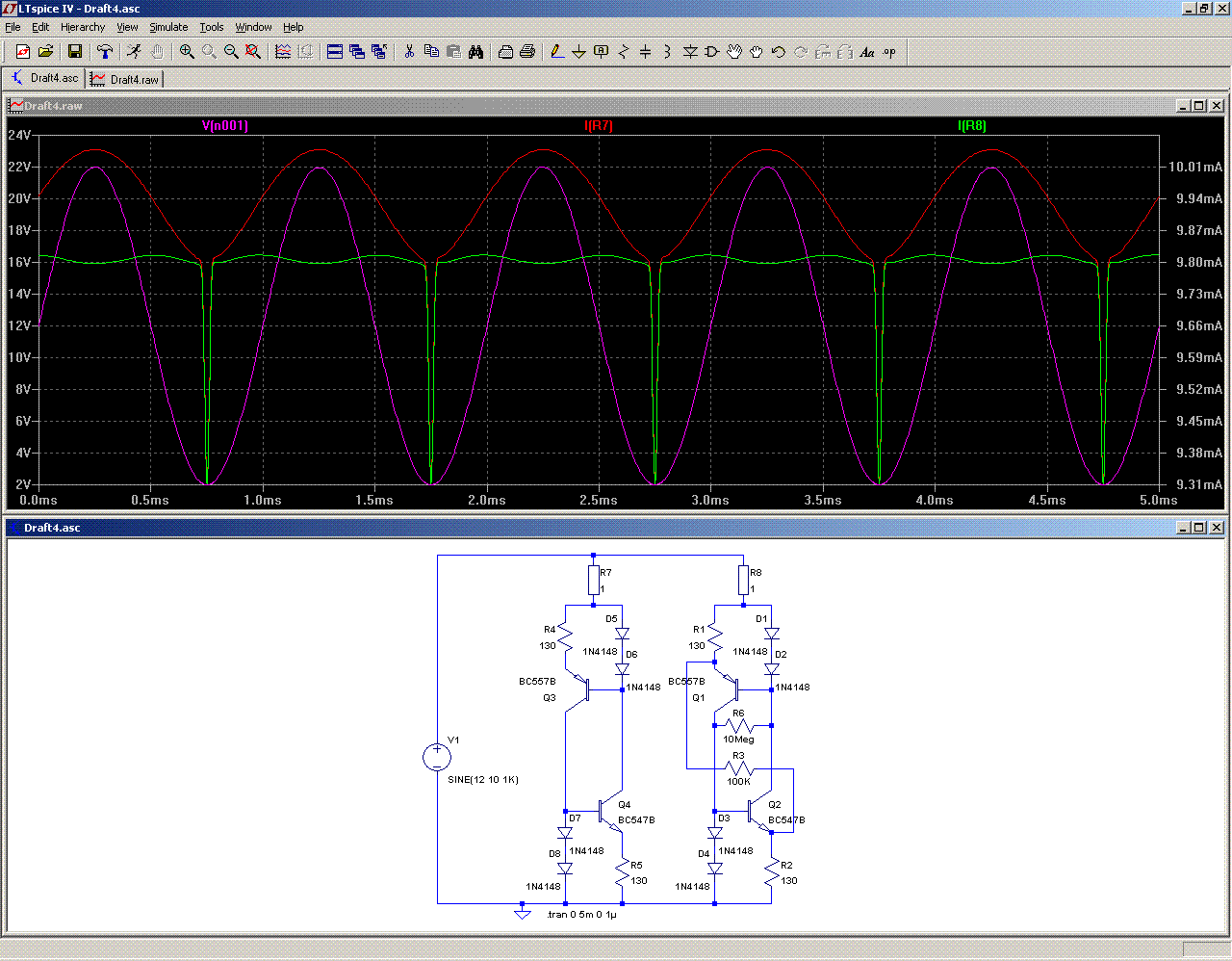The height and width of the screenshot is (961, 1232).
Task: Click the Save diskette icon
Action: 74,52
